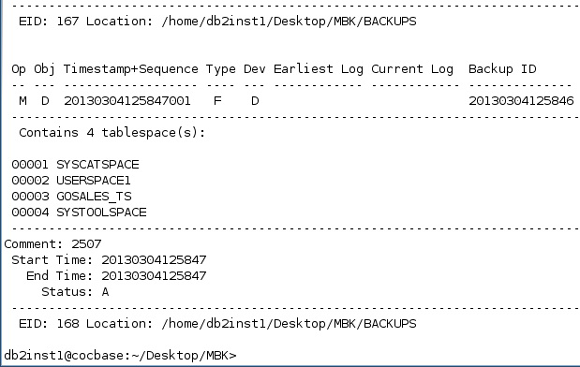Click the SYSTOOLSPACE tablespace entry
The height and width of the screenshot is (367, 580).
(x=101, y=212)
